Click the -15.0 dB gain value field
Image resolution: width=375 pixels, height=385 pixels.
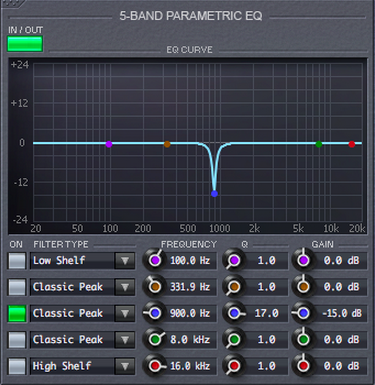[x=341, y=313]
